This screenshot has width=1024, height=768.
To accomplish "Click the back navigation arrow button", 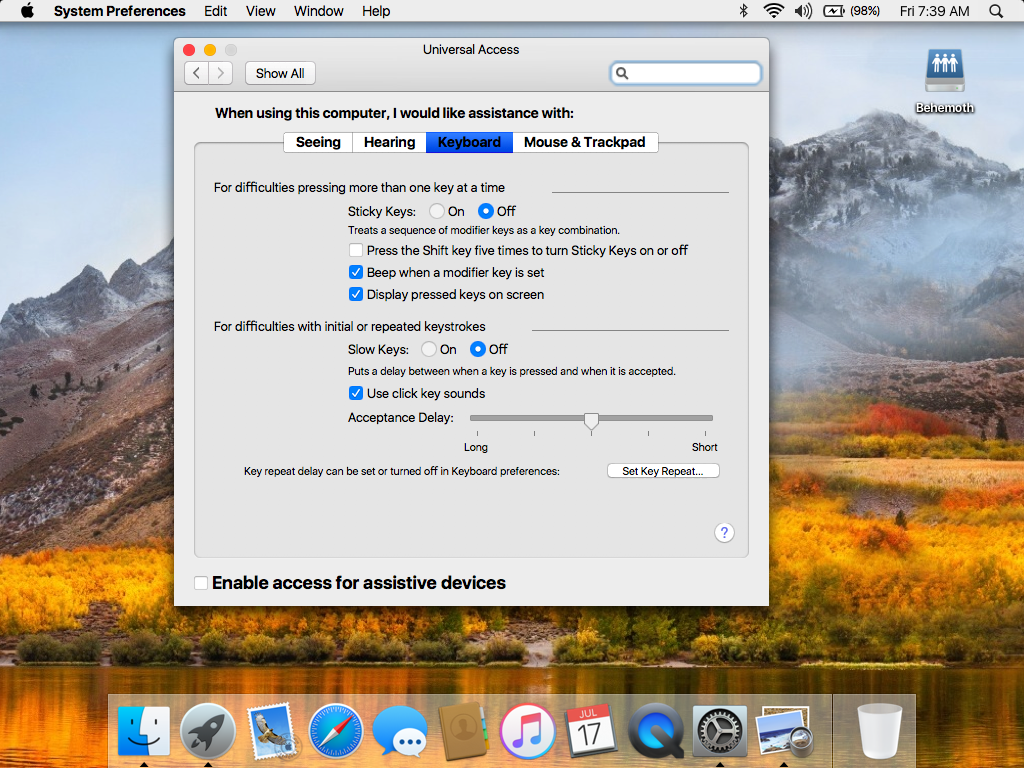I will tap(197, 73).
